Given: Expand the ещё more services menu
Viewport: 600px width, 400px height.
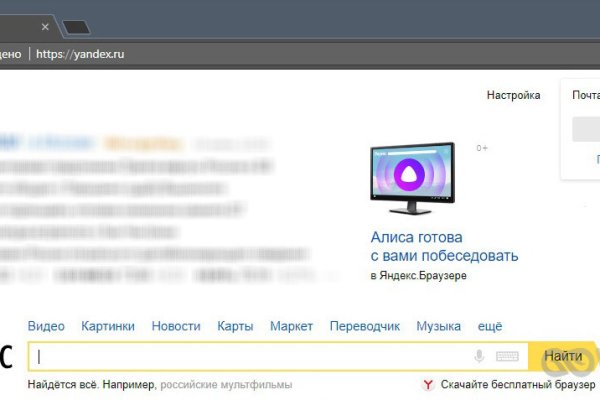Looking at the screenshot, I should point(490,326).
